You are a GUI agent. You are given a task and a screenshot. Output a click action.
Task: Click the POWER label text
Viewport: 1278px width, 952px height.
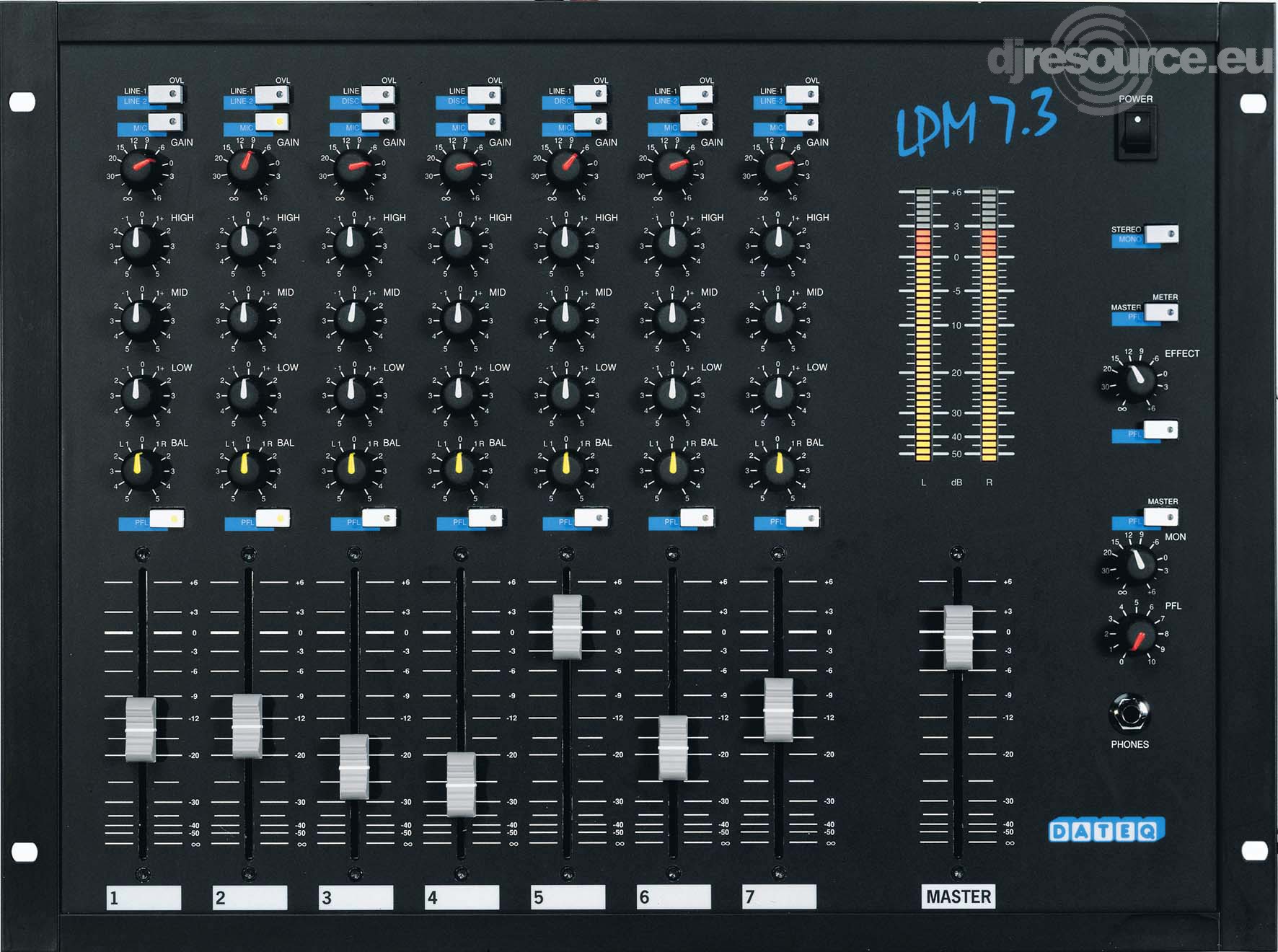pyautogui.click(x=1135, y=99)
